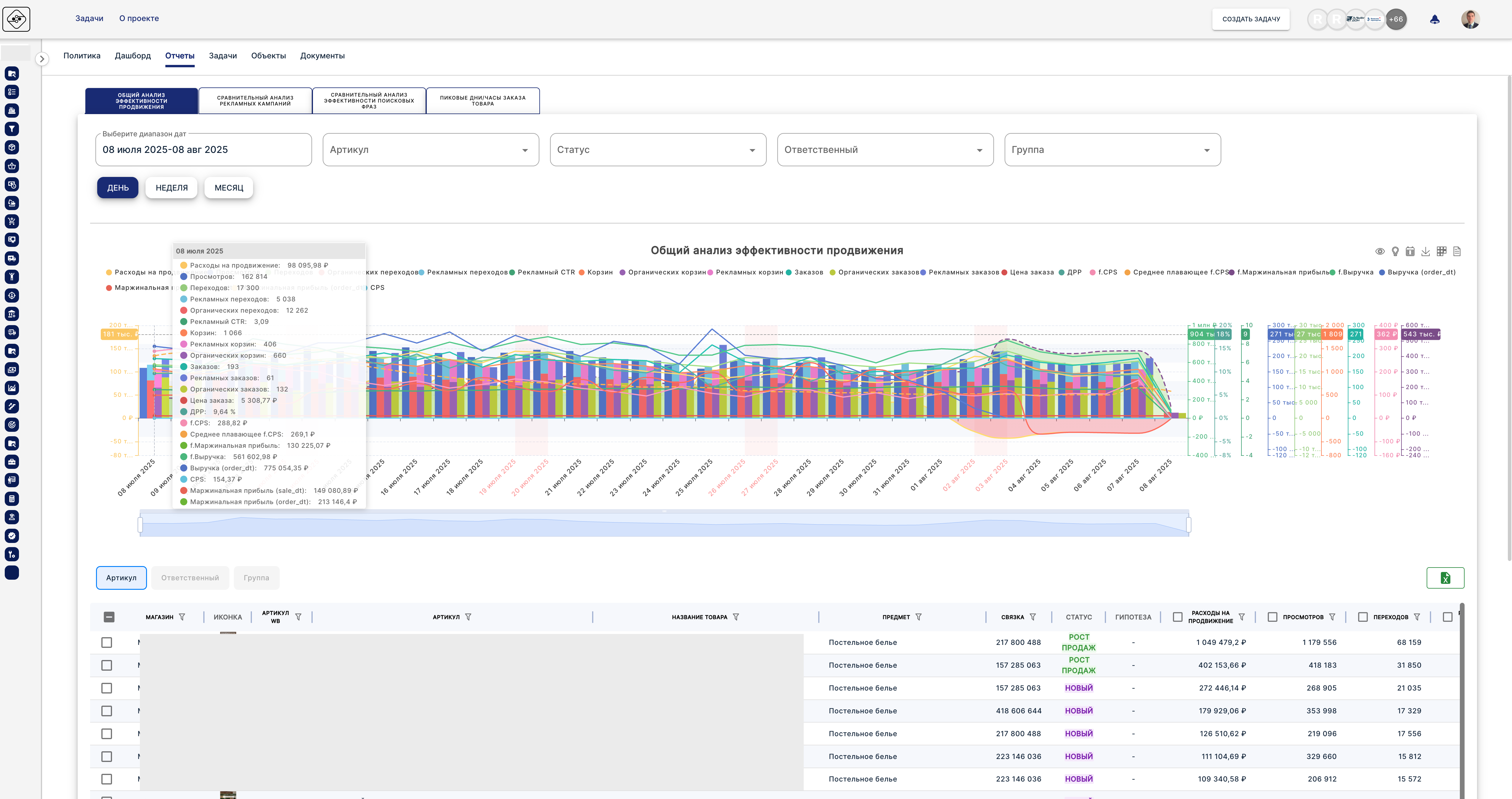1512x799 pixels.
Task: Open the certificate sidebar icon
Action: (12, 240)
